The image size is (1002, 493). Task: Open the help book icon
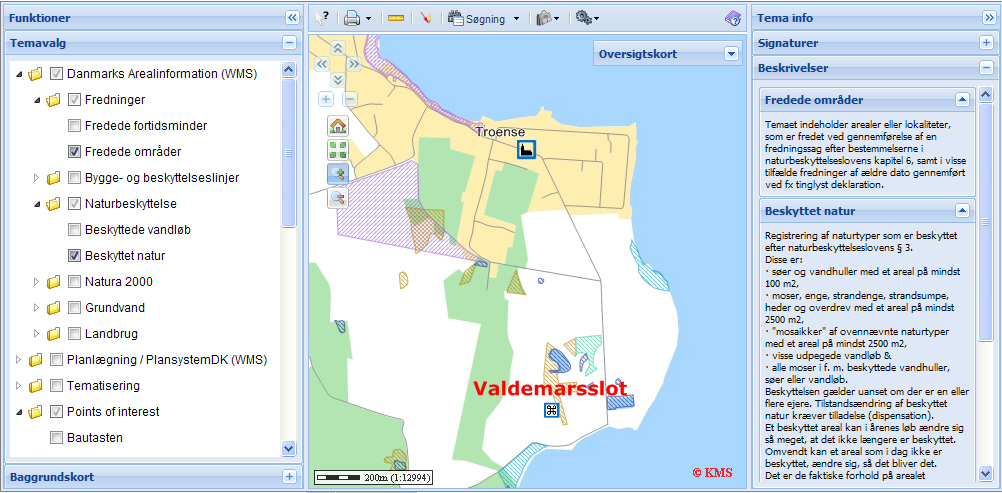[x=733, y=19]
